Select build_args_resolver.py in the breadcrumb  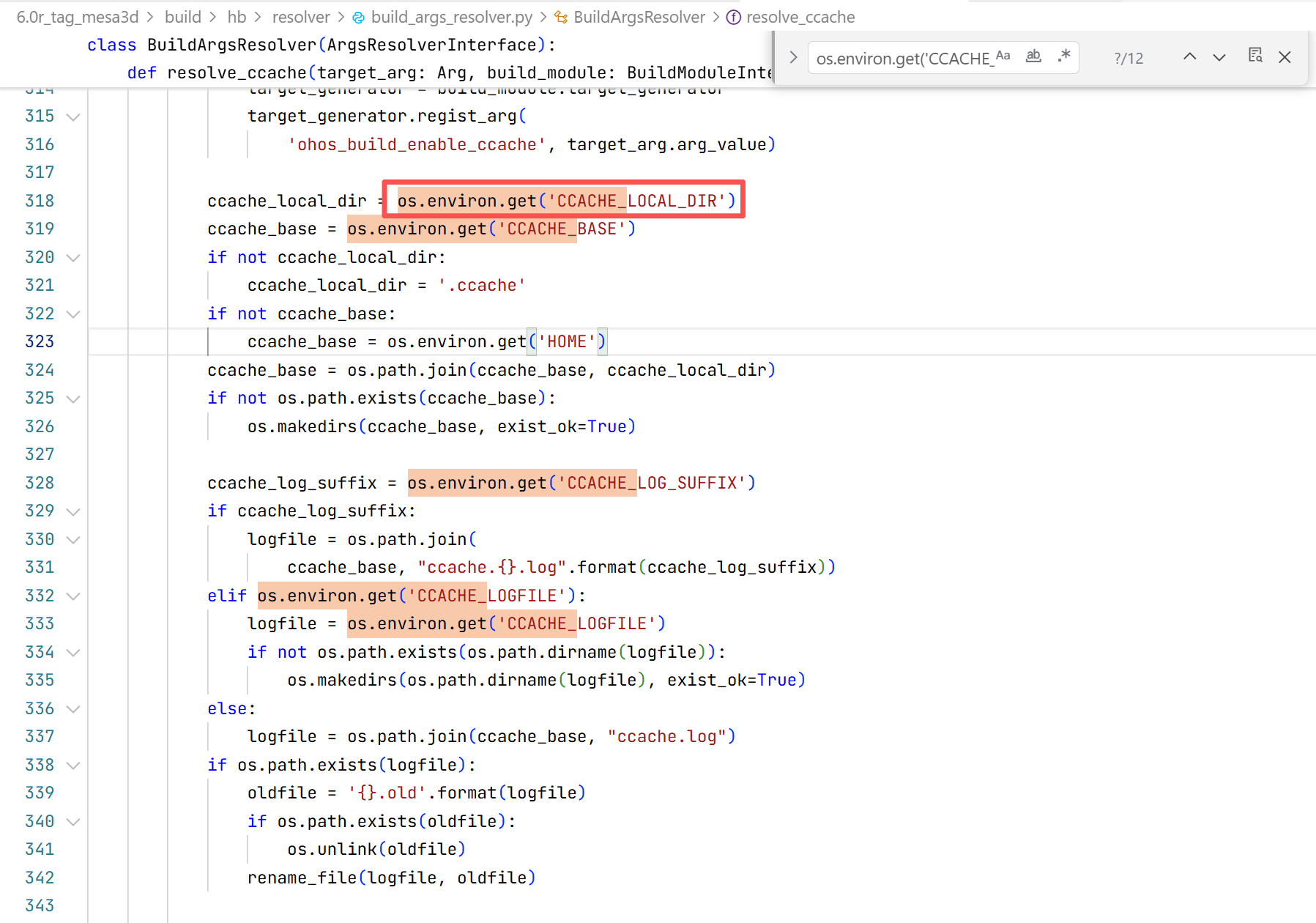click(452, 17)
